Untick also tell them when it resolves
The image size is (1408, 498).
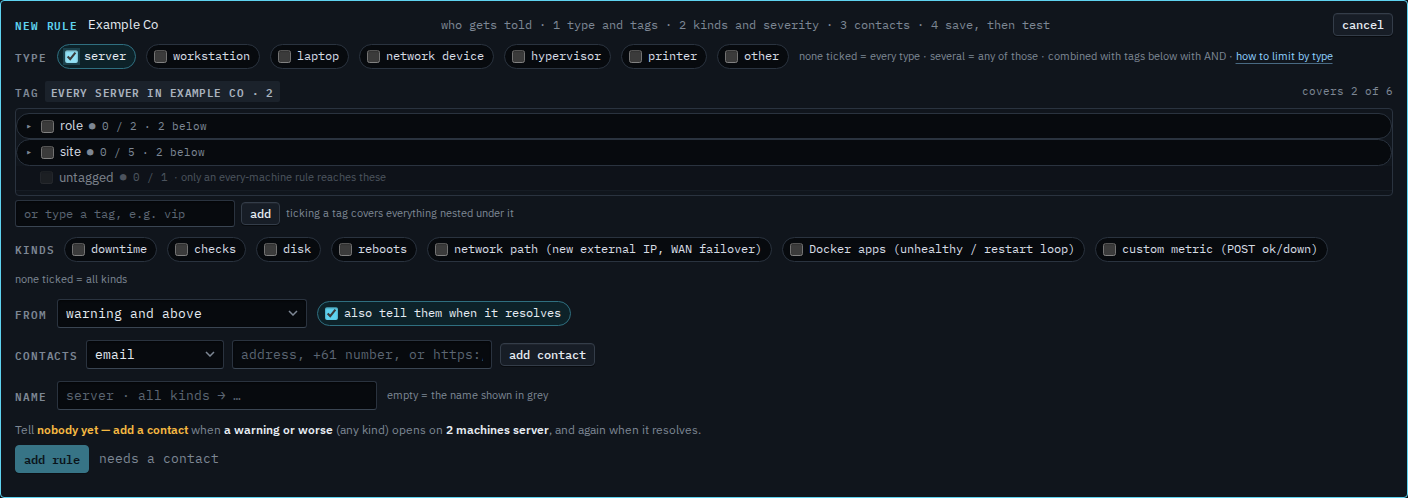point(331,313)
